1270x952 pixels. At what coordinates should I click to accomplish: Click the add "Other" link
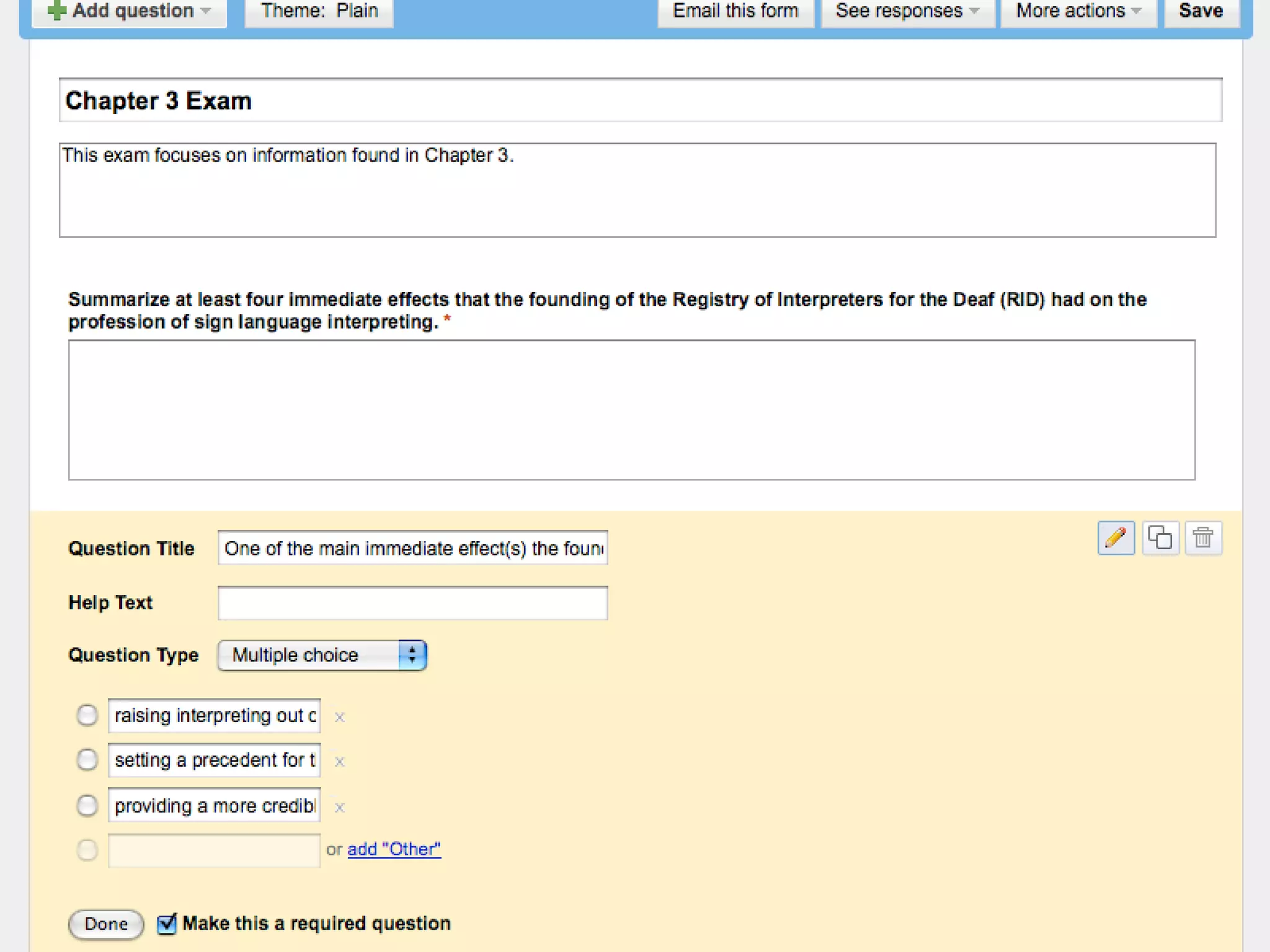tap(394, 849)
